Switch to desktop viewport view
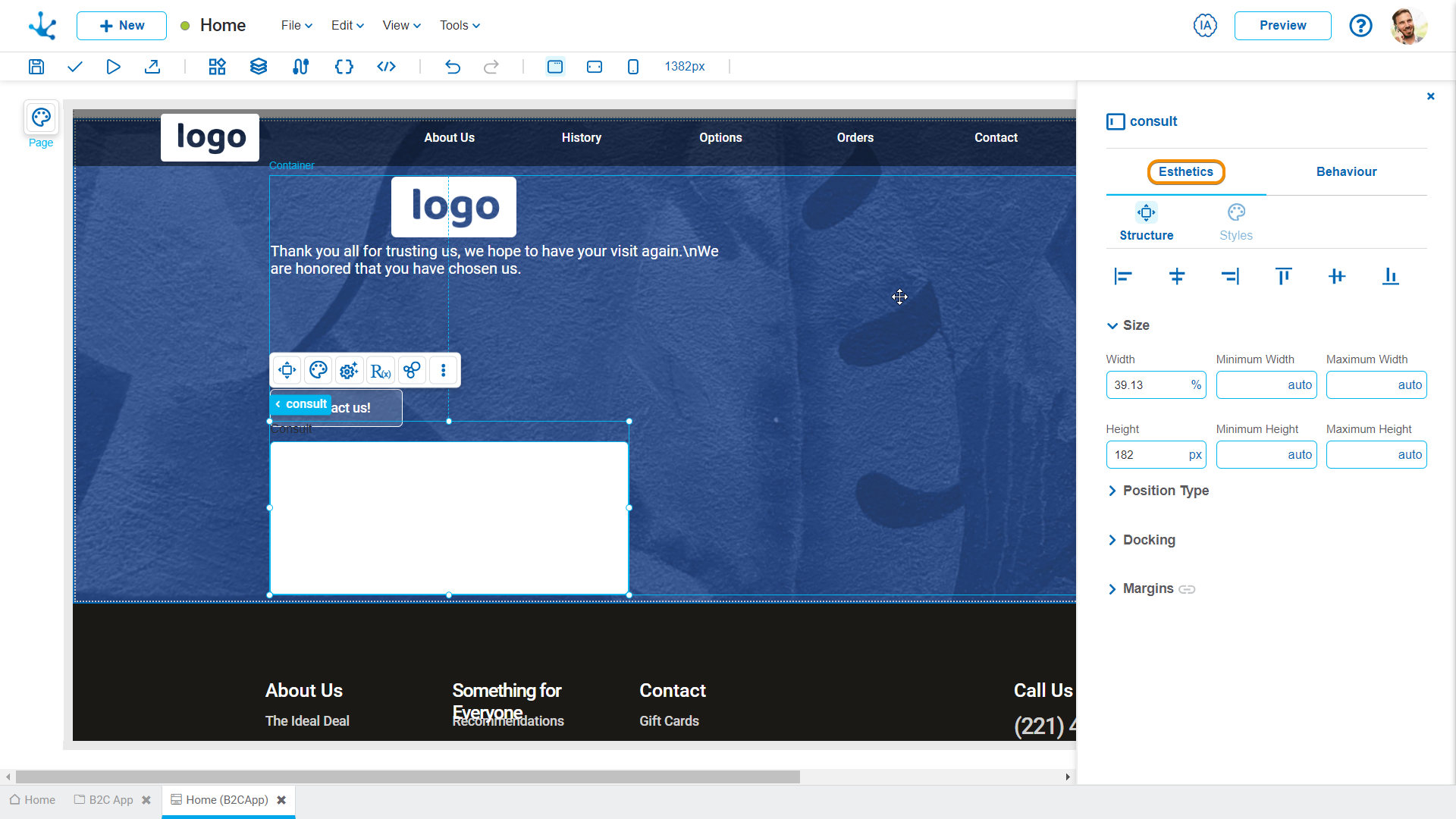This screenshot has height=819, width=1456. tap(555, 67)
